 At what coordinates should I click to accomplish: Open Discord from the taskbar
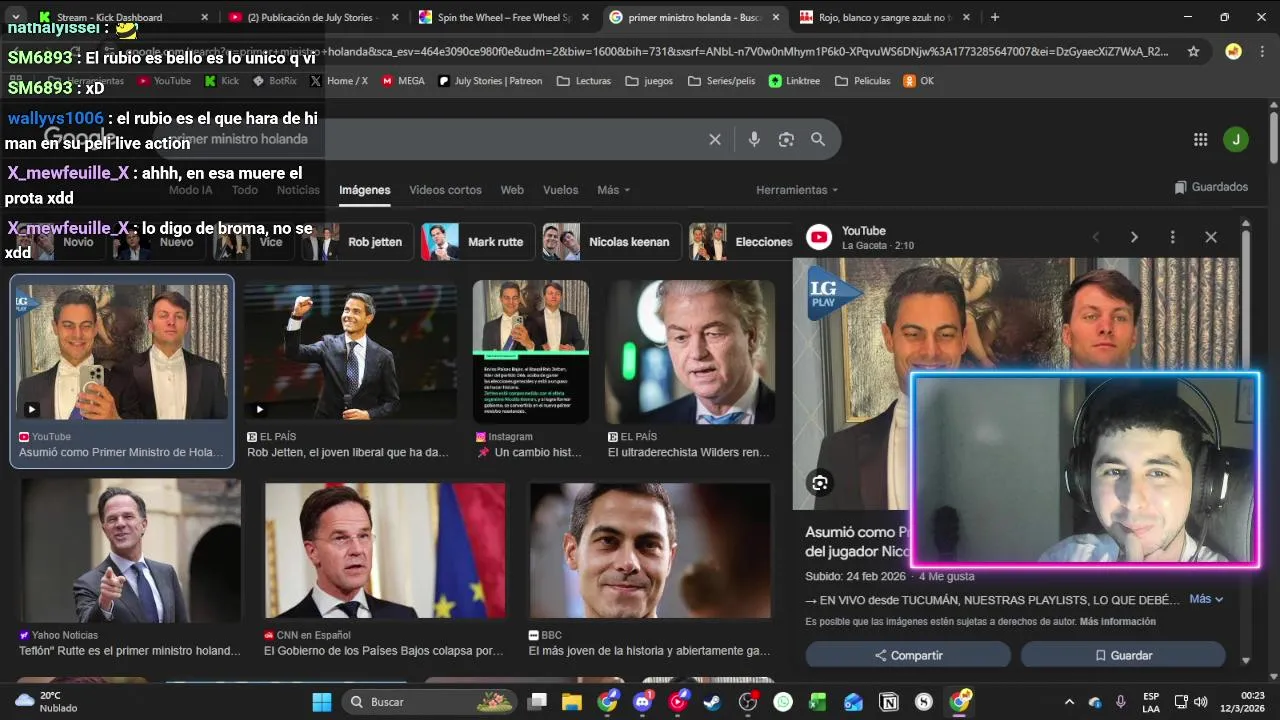click(x=643, y=702)
